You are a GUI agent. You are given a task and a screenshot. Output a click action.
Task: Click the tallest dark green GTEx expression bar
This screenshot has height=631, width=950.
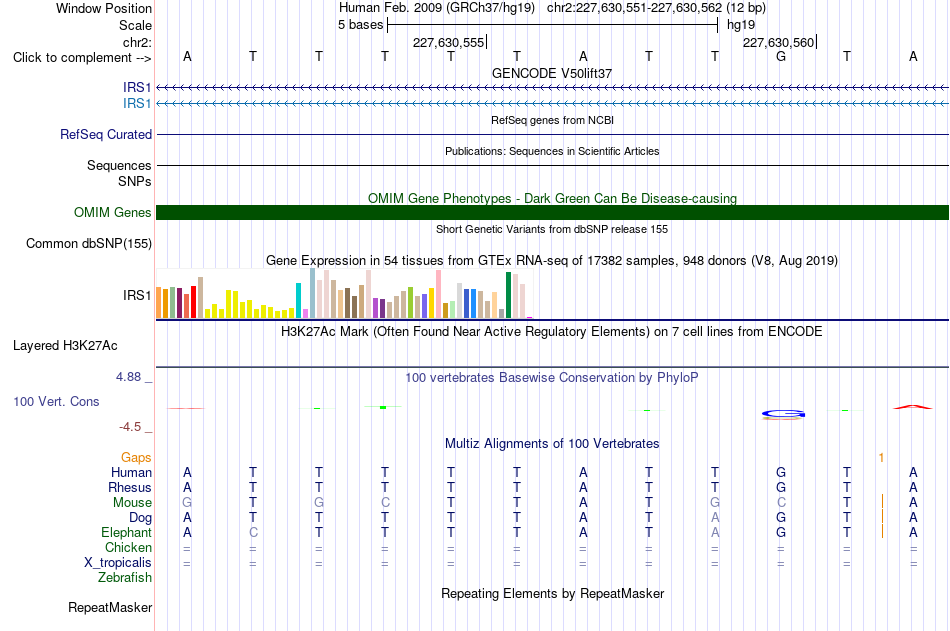pyautogui.click(x=508, y=295)
